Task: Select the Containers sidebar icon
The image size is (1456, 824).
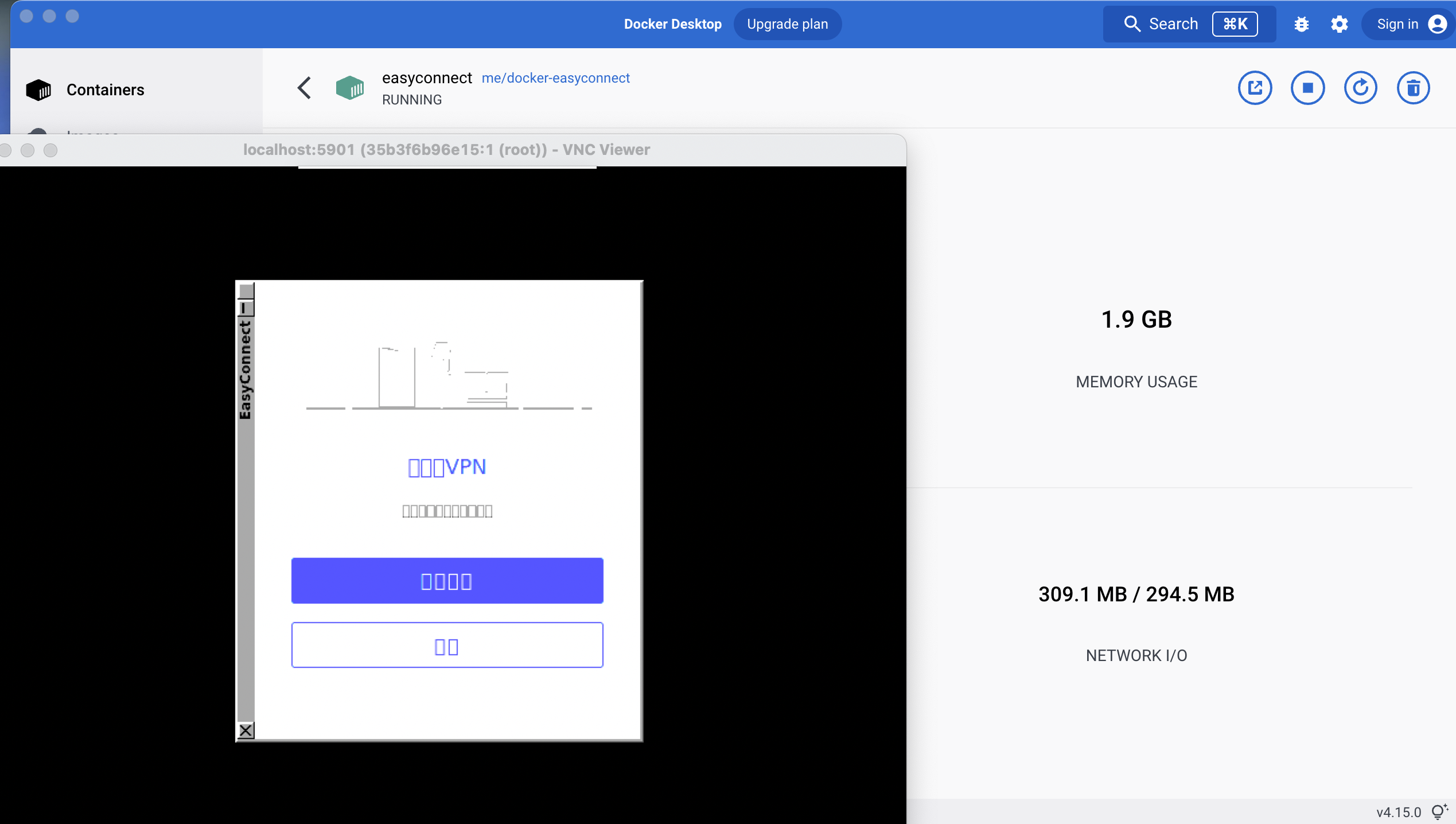Action: (x=38, y=90)
